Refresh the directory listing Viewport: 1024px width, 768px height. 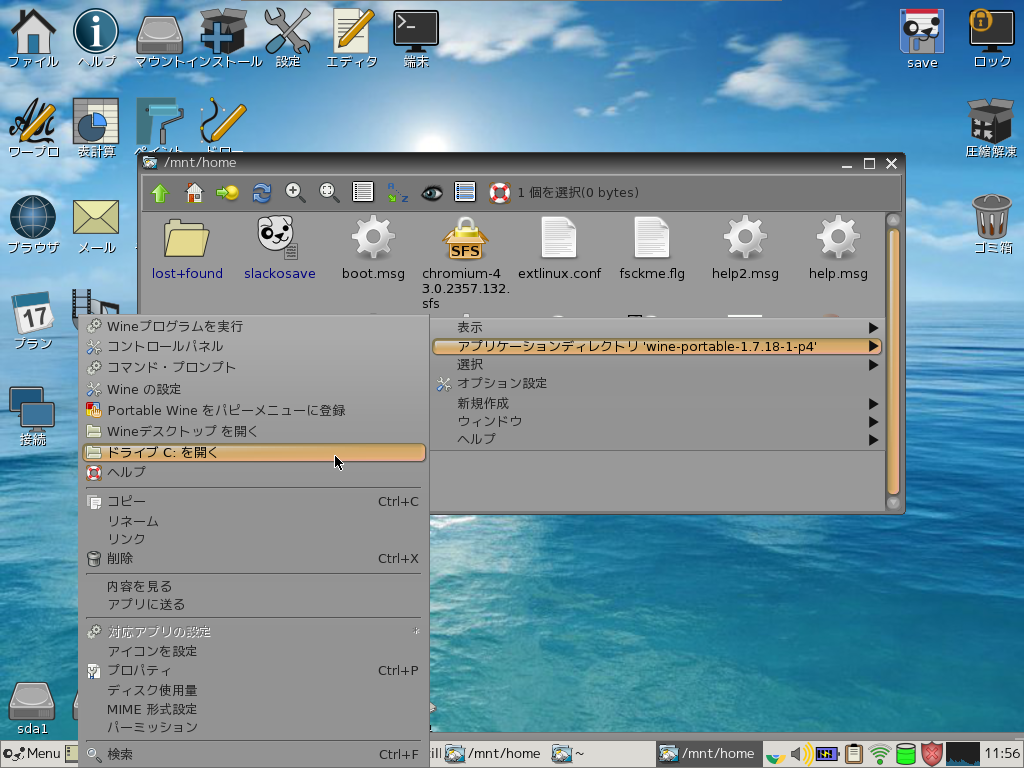pyautogui.click(x=262, y=193)
